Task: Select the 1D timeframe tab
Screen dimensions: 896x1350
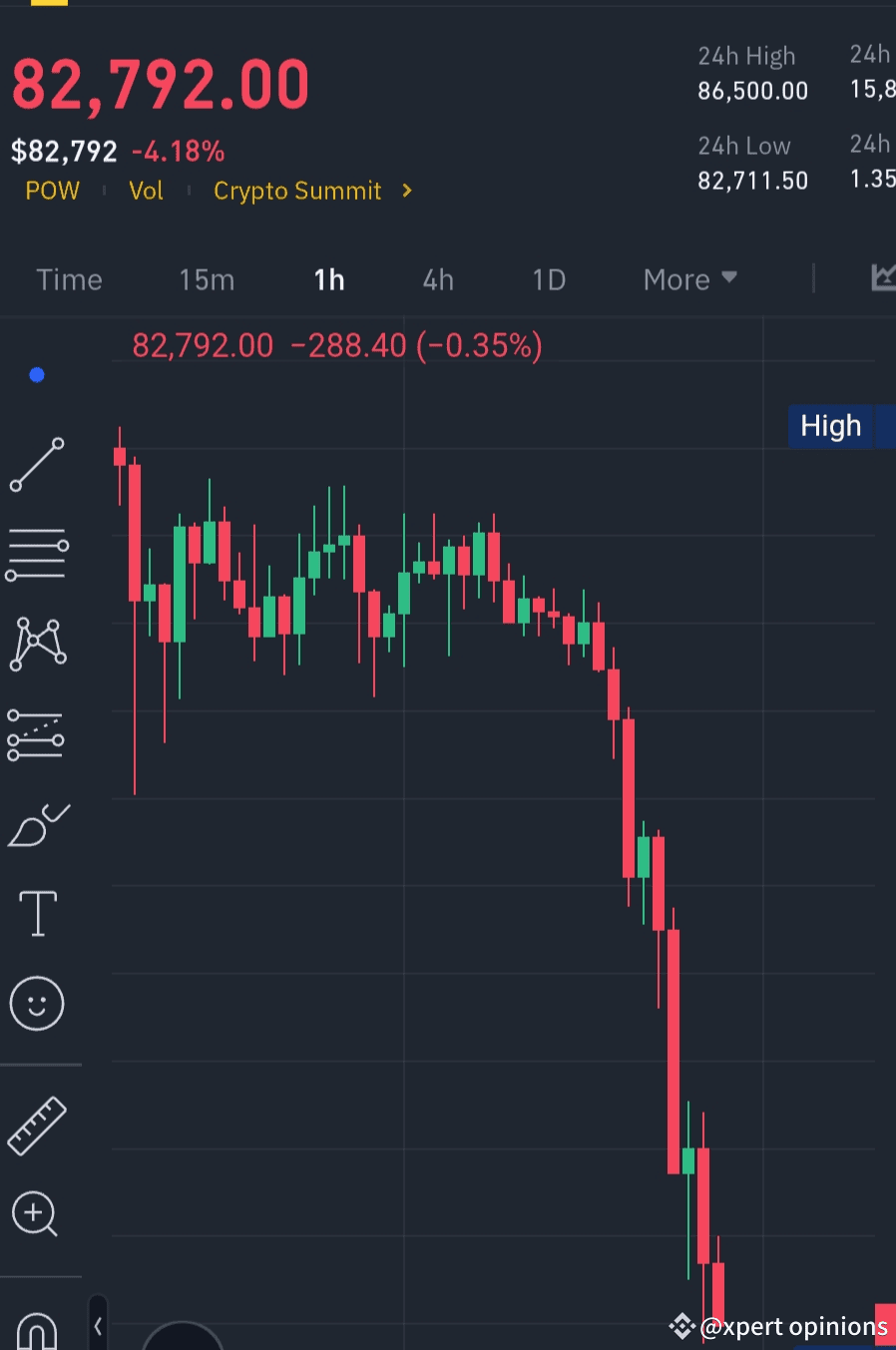Action: [x=549, y=280]
